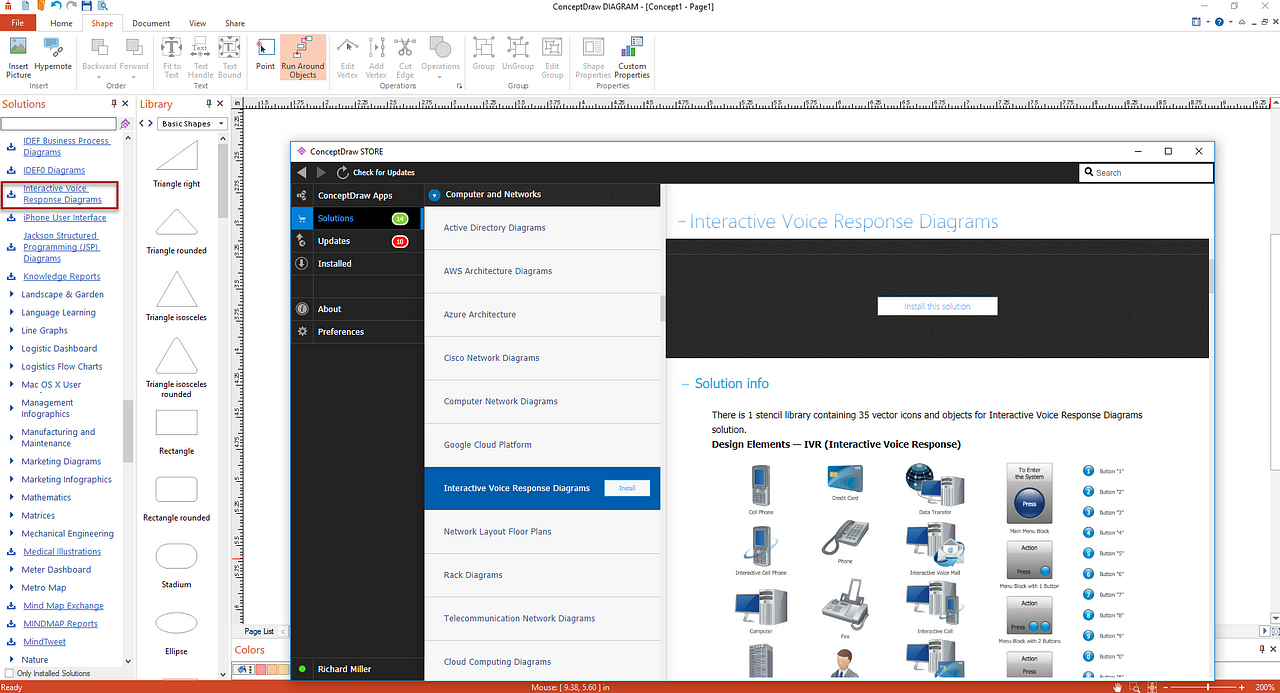Click the About info icon in STORE sidebar
Screen dimensions: 1280x693
click(x=302, y=309)
